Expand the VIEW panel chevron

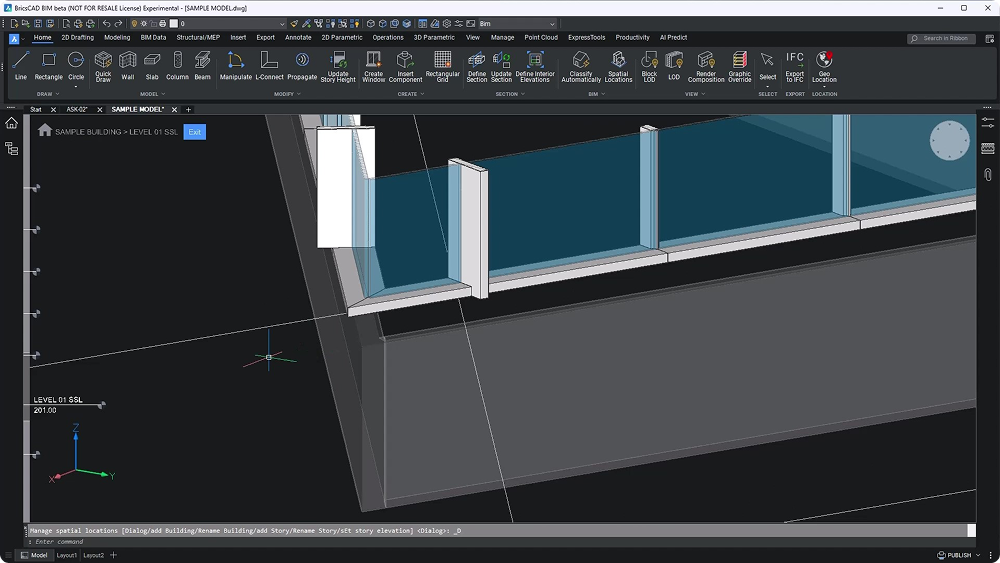(x=704, y=95)
